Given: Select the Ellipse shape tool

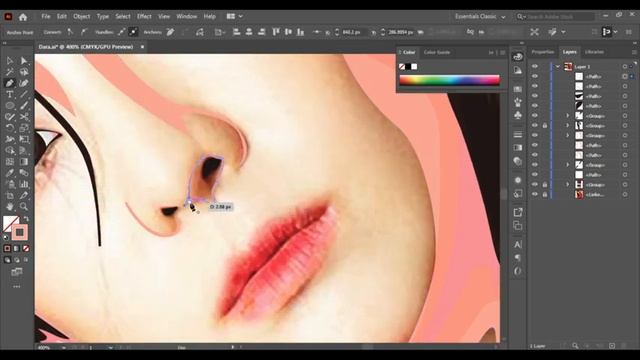Looking at the screenshot, I should click(9, 106).
